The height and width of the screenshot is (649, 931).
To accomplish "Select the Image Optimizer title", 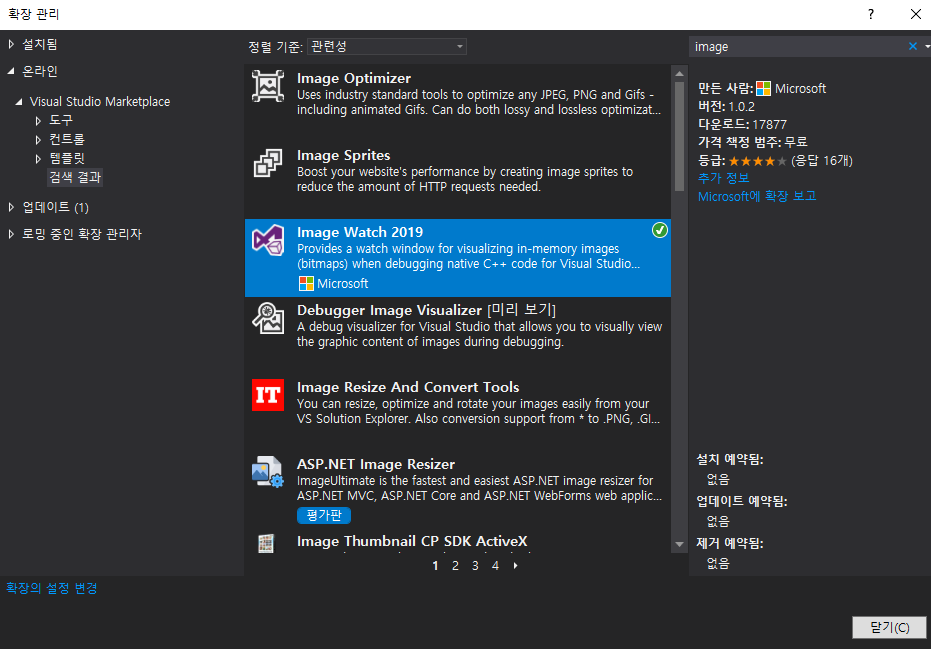I will pyautogui.click(x=354, y=78).
